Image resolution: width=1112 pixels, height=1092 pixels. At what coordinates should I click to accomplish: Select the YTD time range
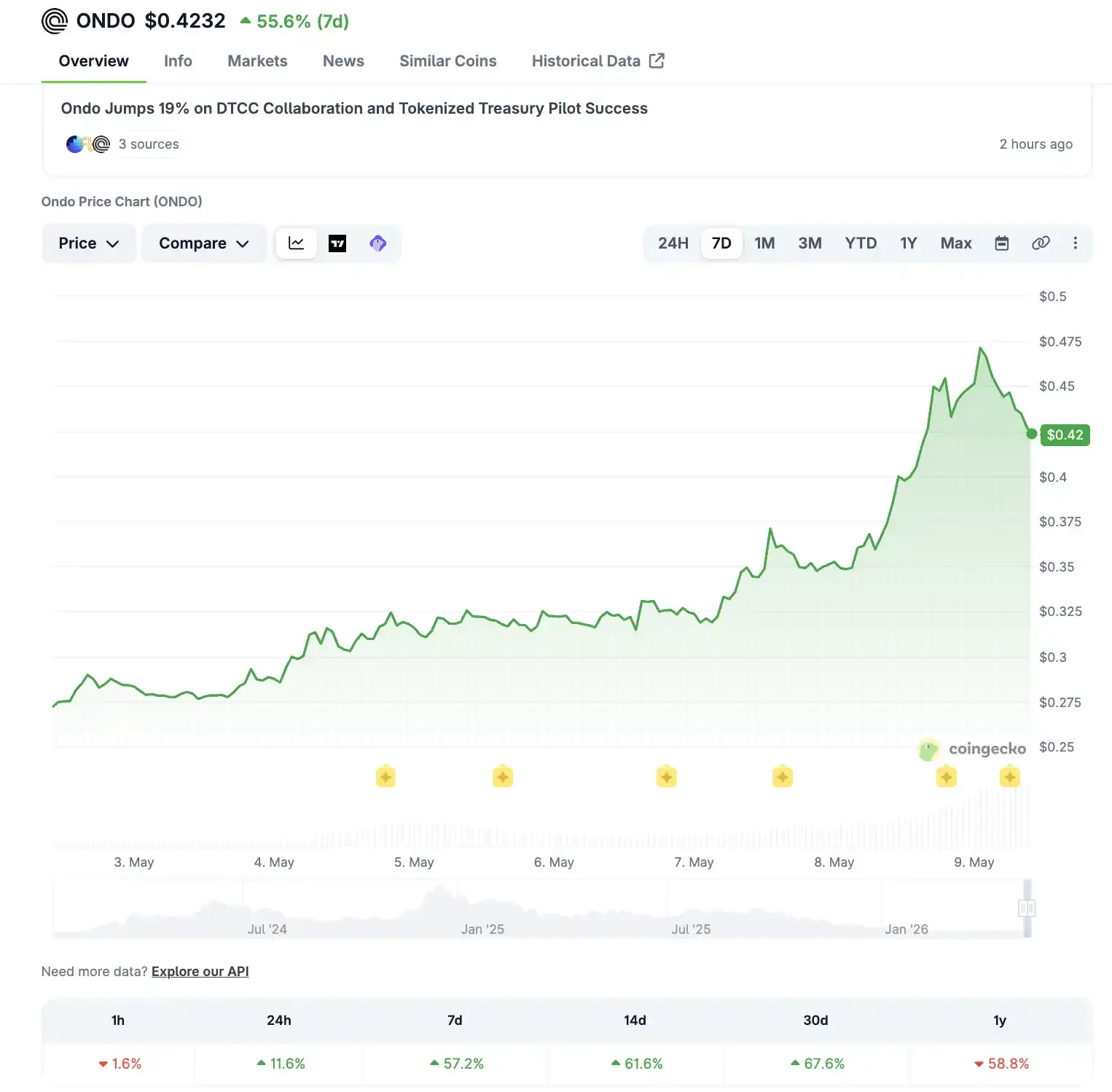pos(861,243)
